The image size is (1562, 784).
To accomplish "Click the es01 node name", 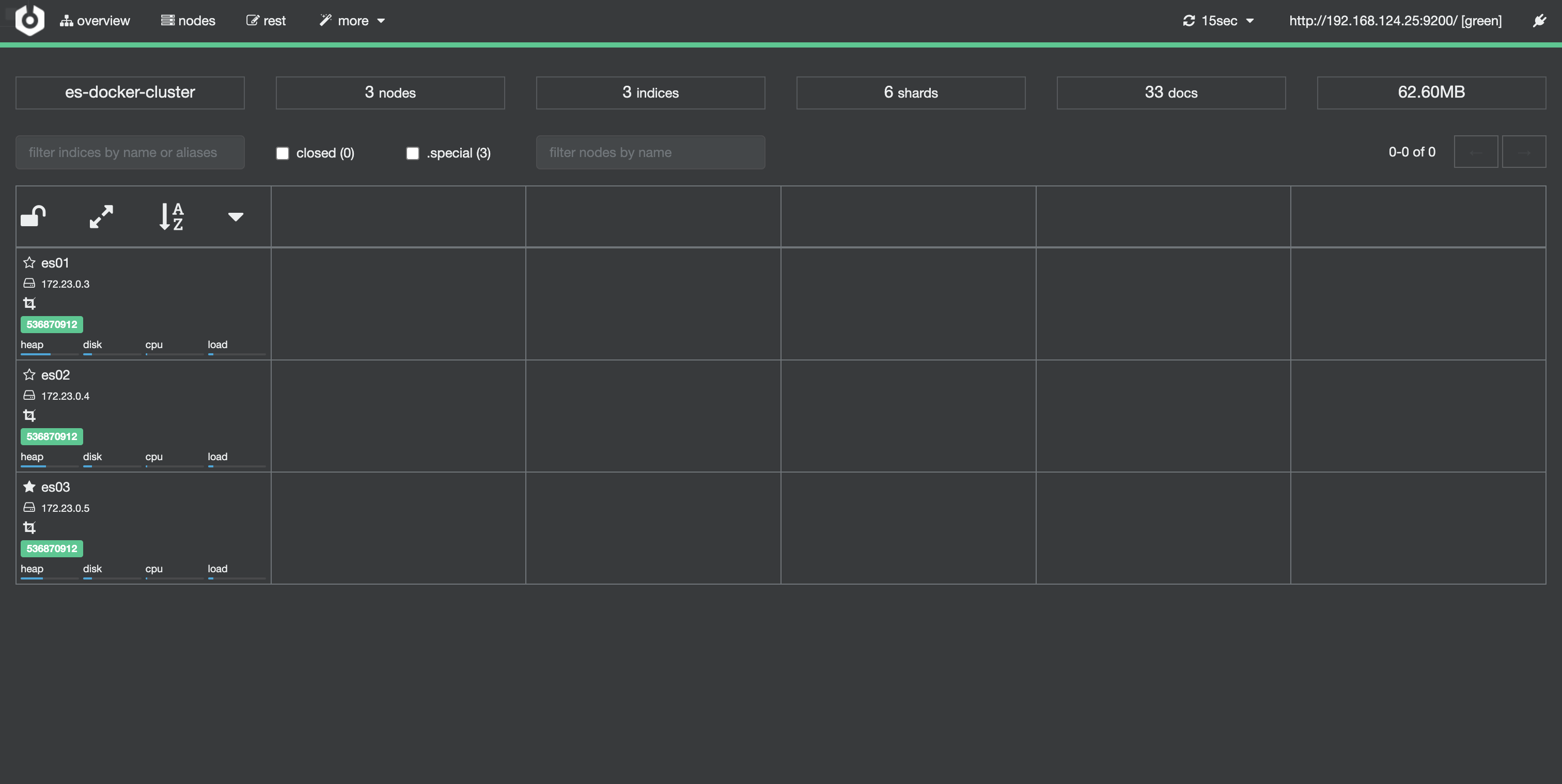I will click(x=55, y=262).
